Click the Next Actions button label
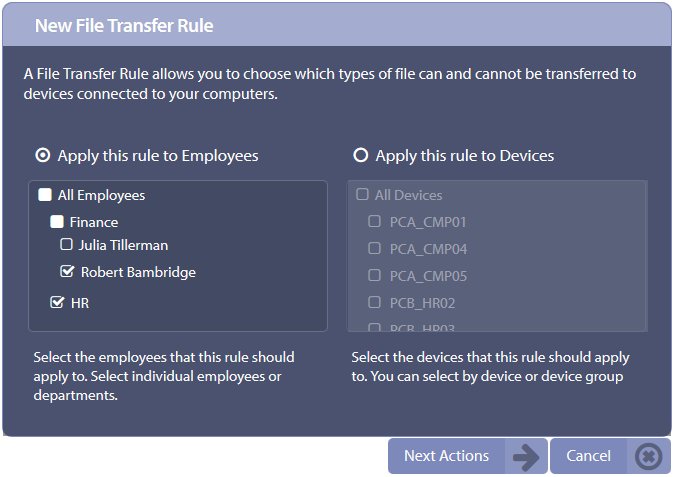This screenshot has height=477, width=674. (x=446, y=456)
